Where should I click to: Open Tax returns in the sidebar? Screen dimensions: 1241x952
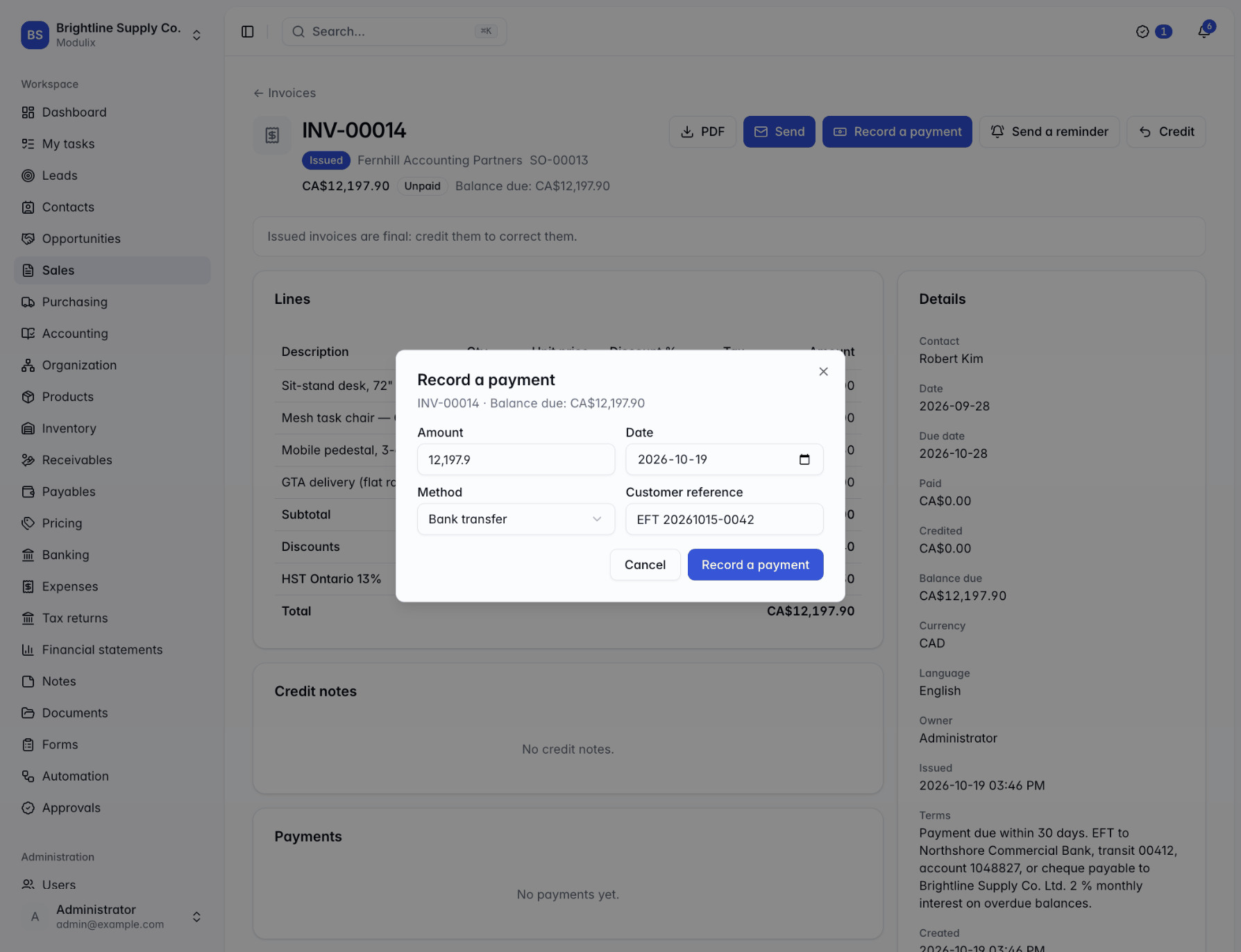point(112,618)
